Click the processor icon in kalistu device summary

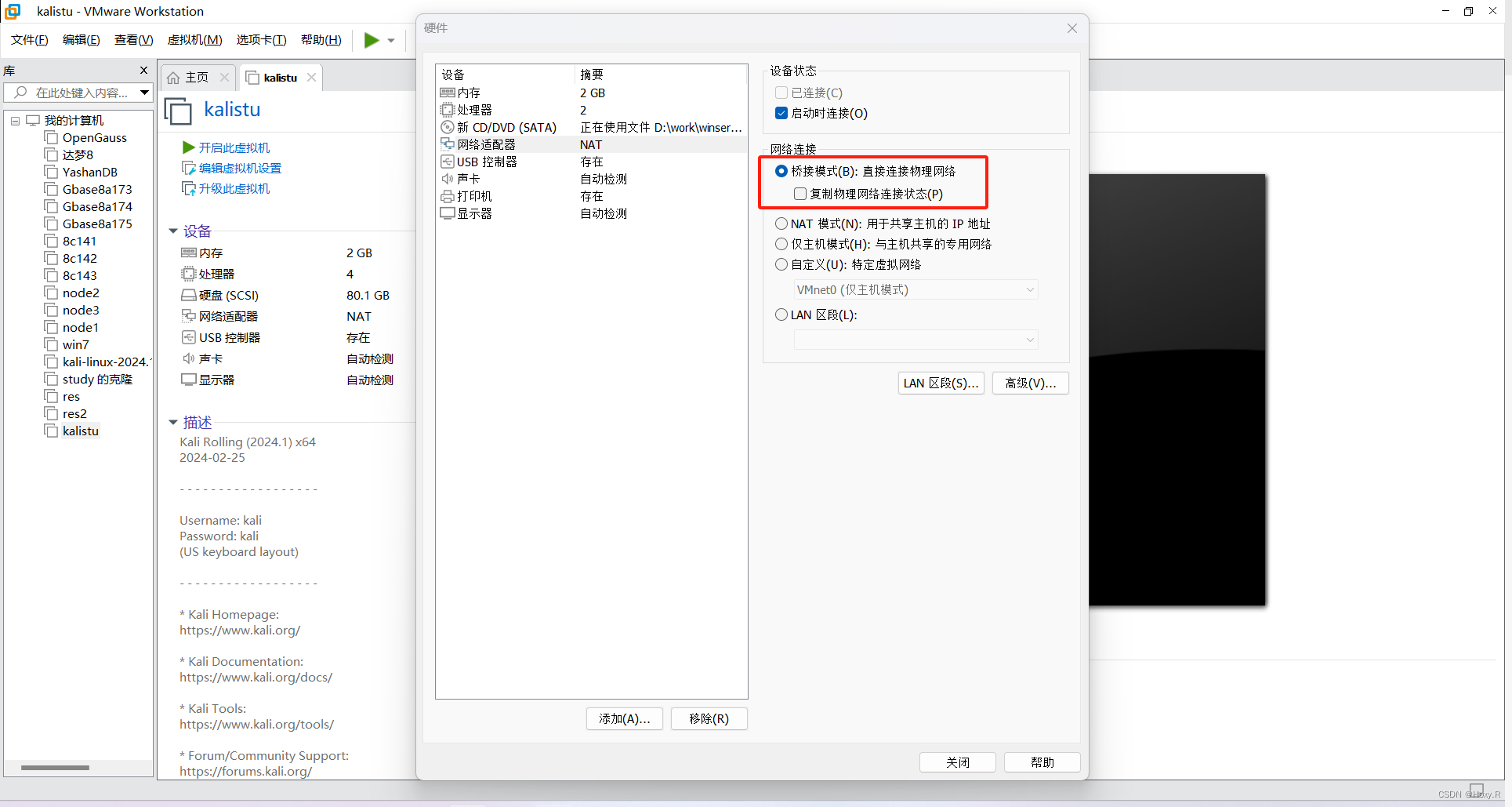click(x=189, y=274)
